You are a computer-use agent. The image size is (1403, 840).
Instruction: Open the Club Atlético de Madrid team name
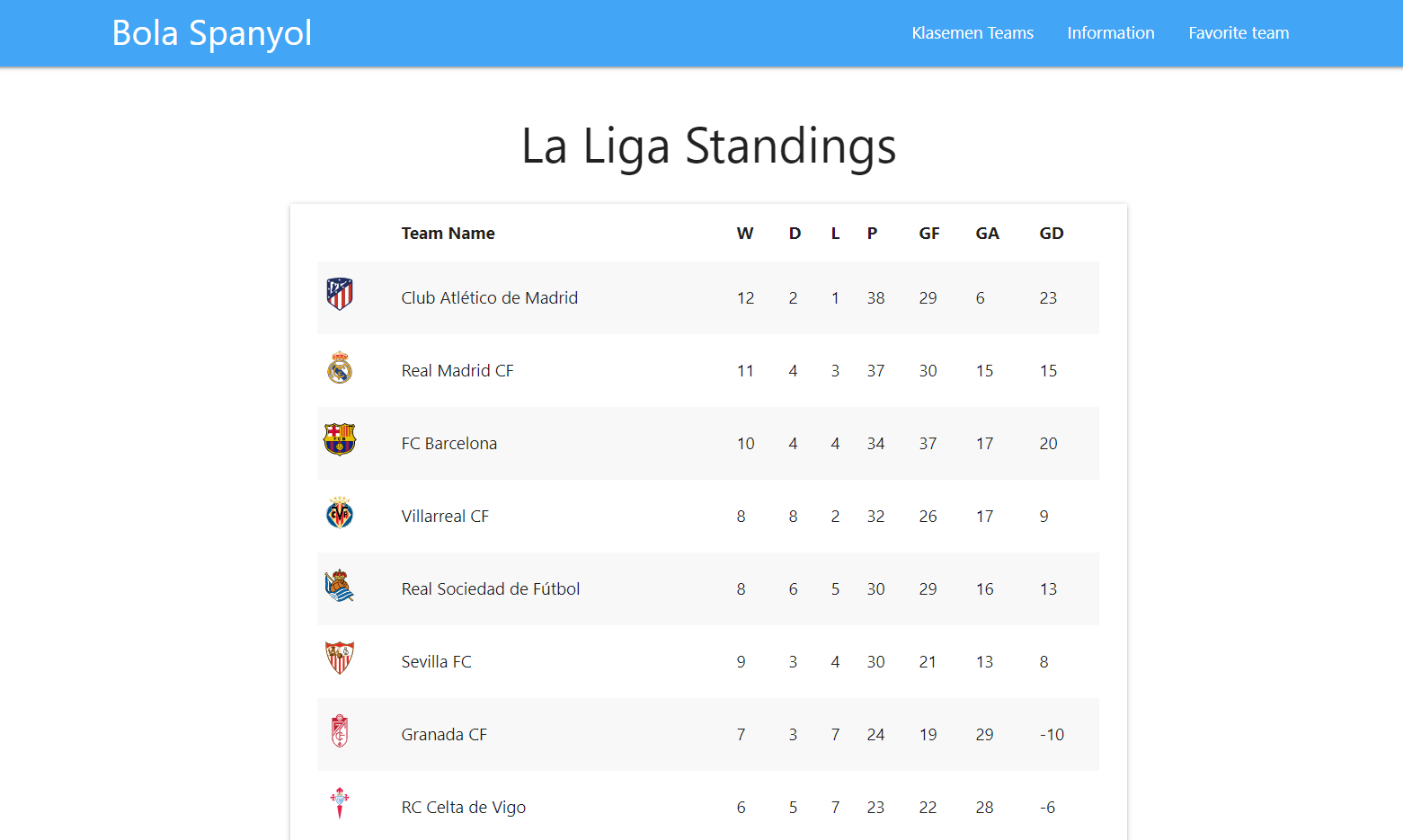[490, 298]
